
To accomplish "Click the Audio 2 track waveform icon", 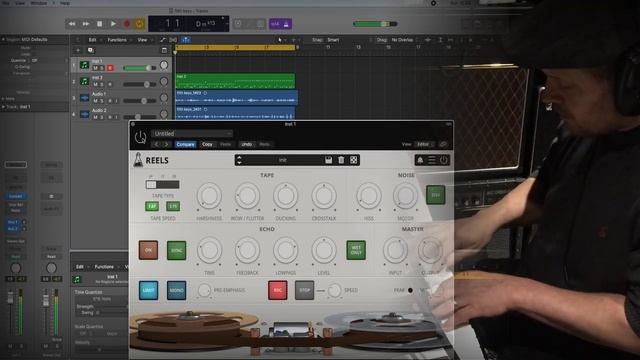I will click(x=84, y=114).
